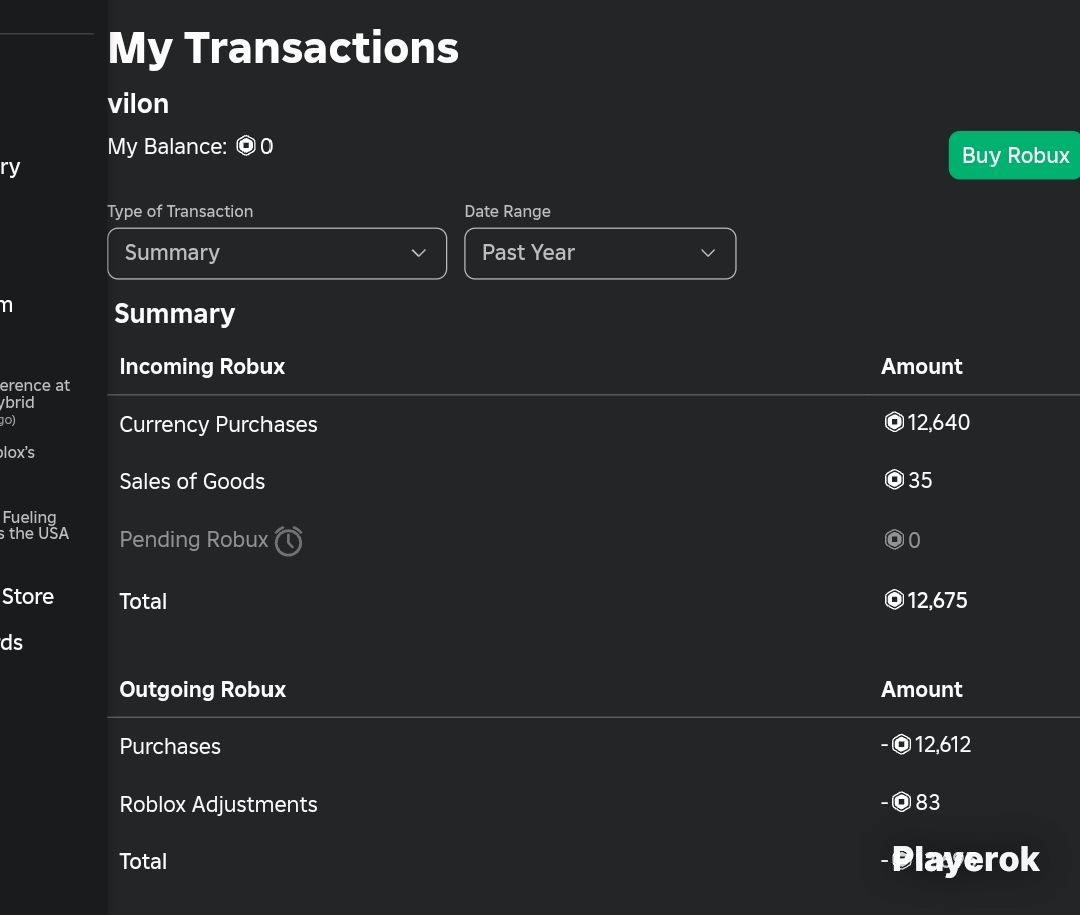Screen dimensions: 1080x915
Task: Click the Fueling the USA sidebar link
Action: coord(34,525)
